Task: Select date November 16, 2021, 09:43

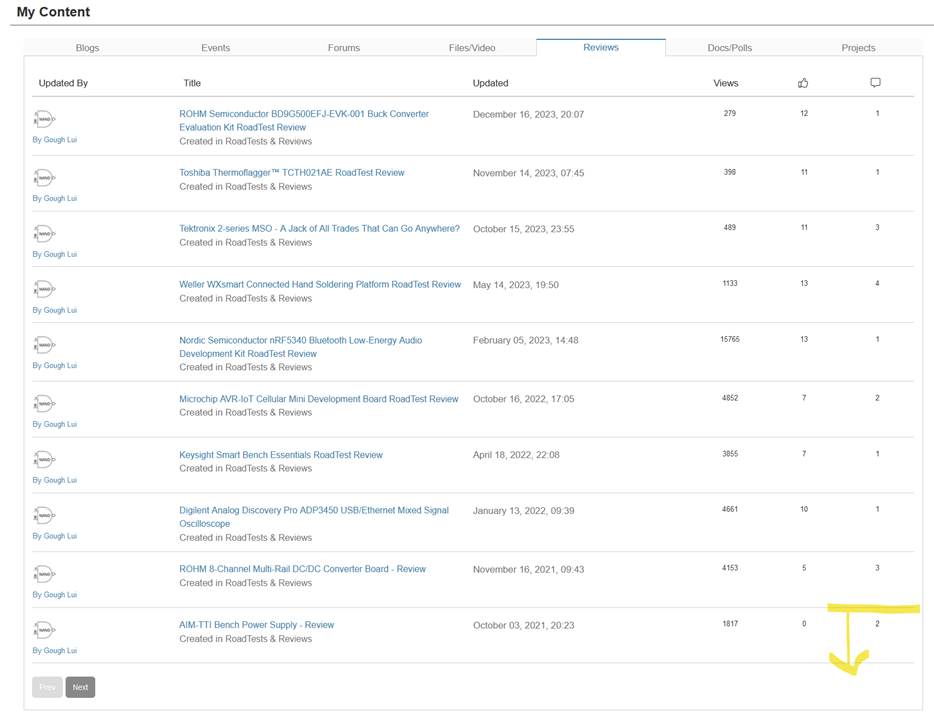Action: 528,569
